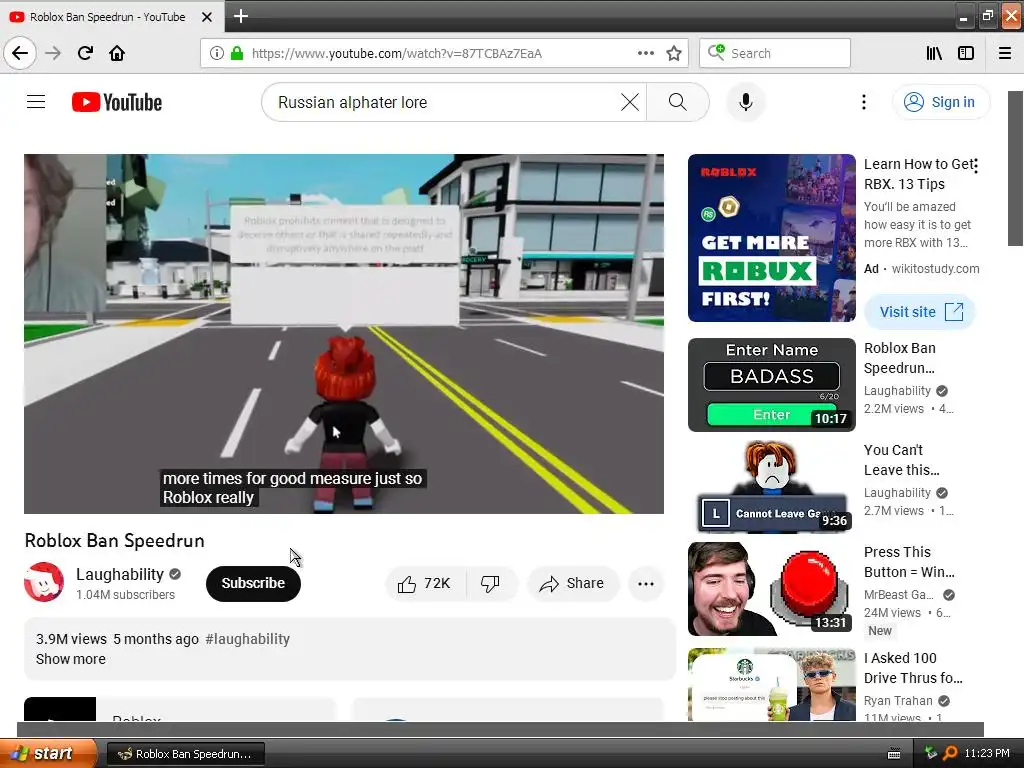Click Visit site on the ad
Image resolution: width=1024 pixels, height=768 pixels.
[920, 312]
